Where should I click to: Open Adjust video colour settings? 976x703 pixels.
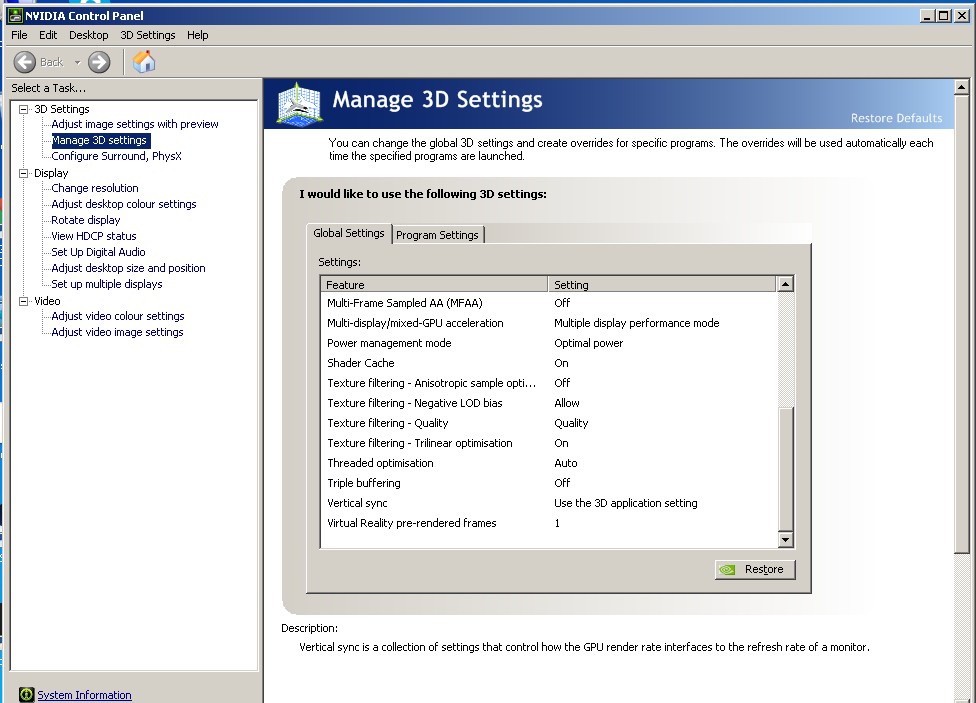[x=118, y=316]
